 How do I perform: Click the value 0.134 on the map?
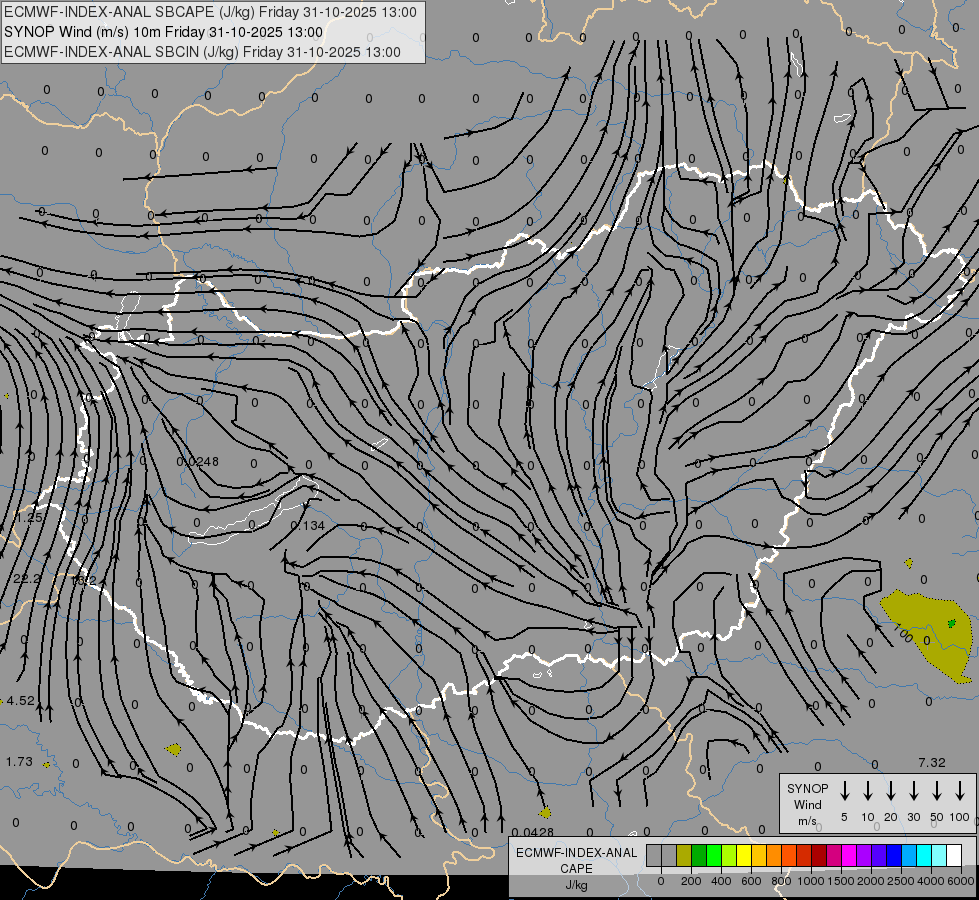tap(308, 526)
